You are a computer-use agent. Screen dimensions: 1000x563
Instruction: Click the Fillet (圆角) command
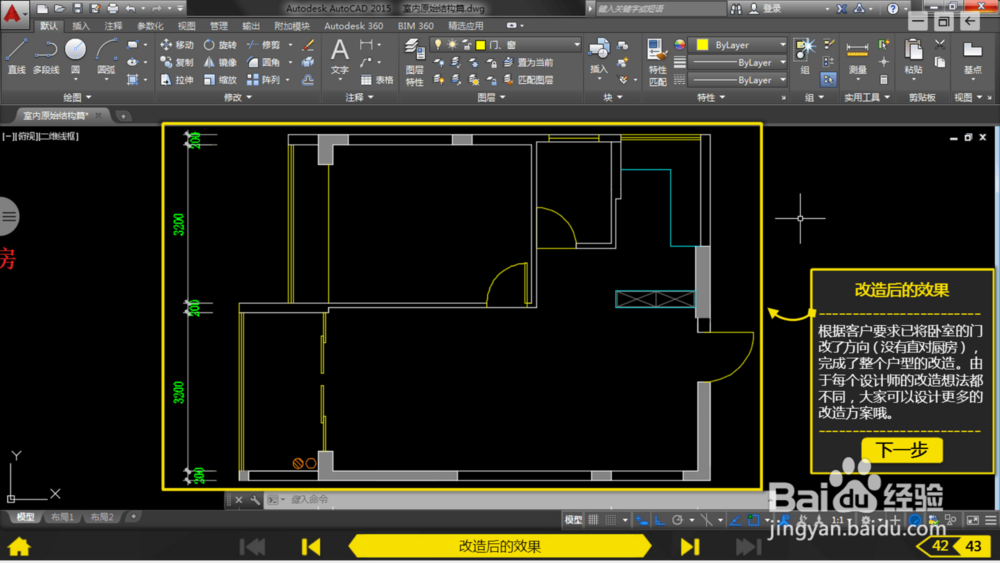(263, 62)
